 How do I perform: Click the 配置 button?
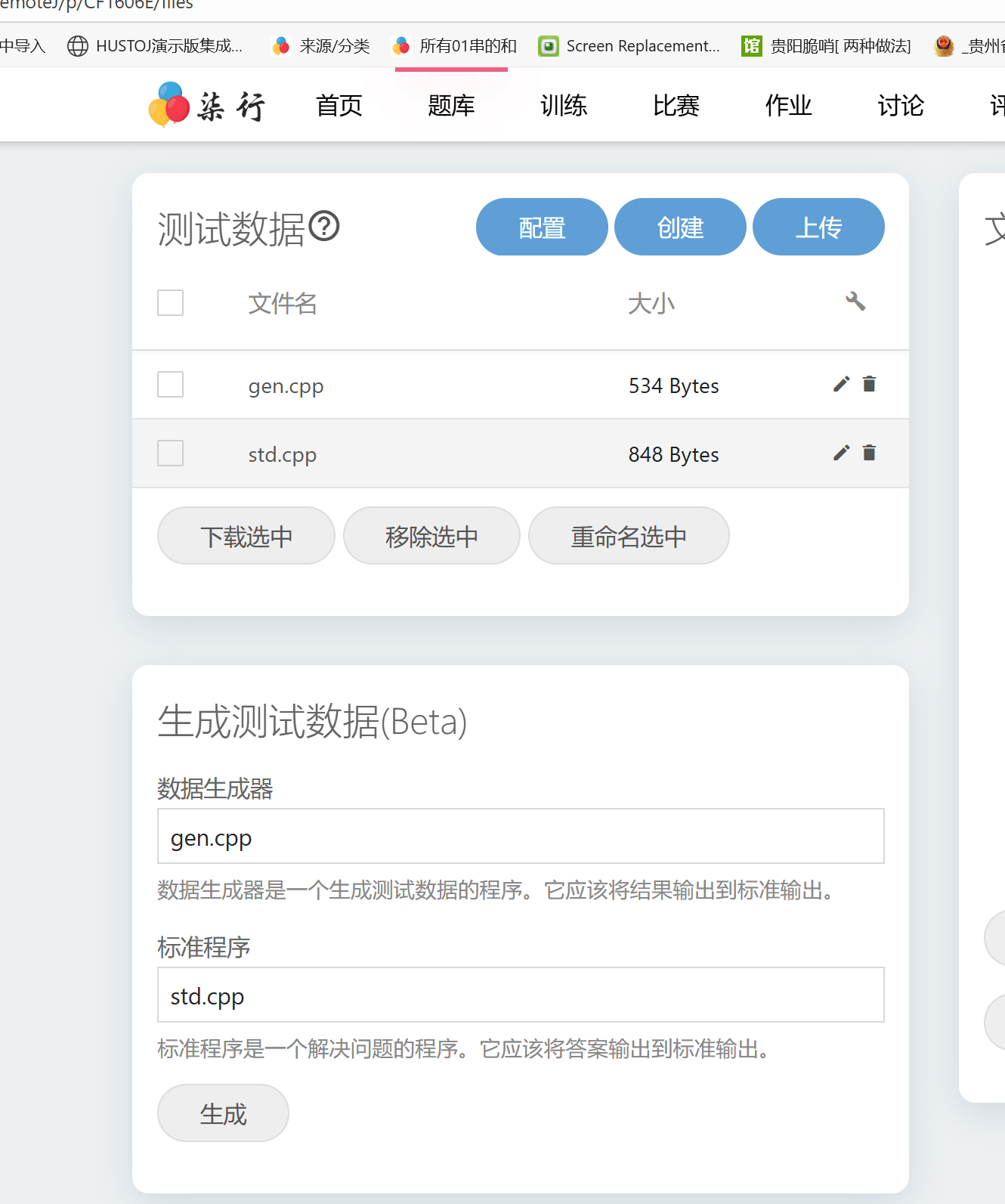coord(542,227)
